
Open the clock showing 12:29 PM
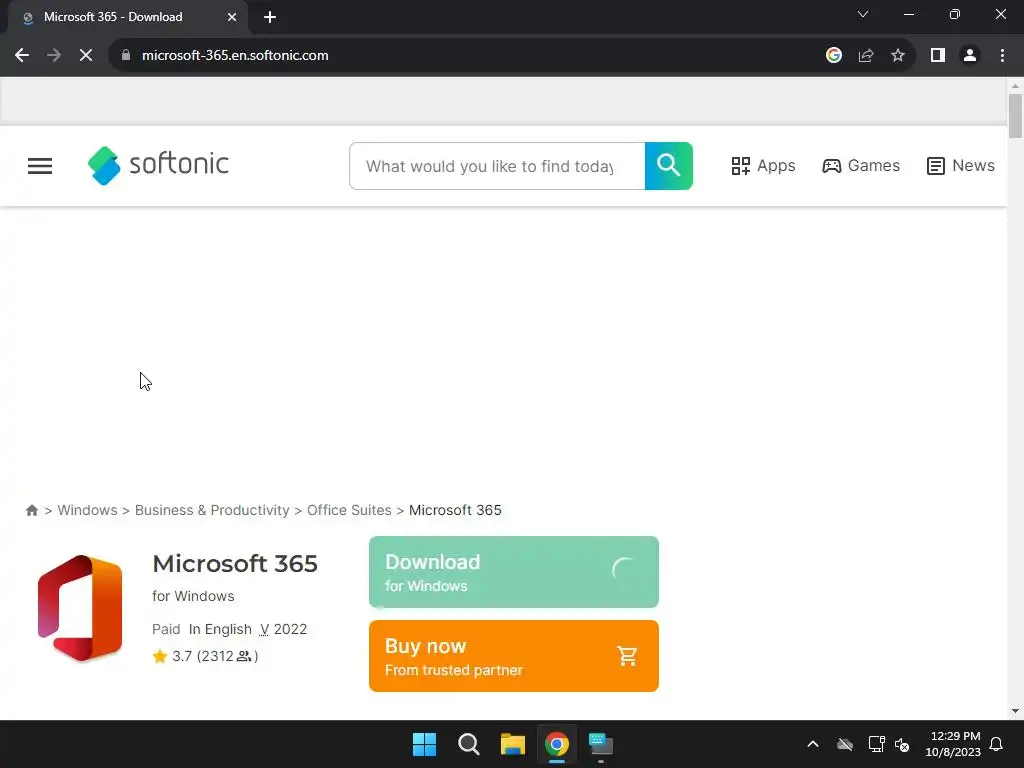[x=953, y=744]
